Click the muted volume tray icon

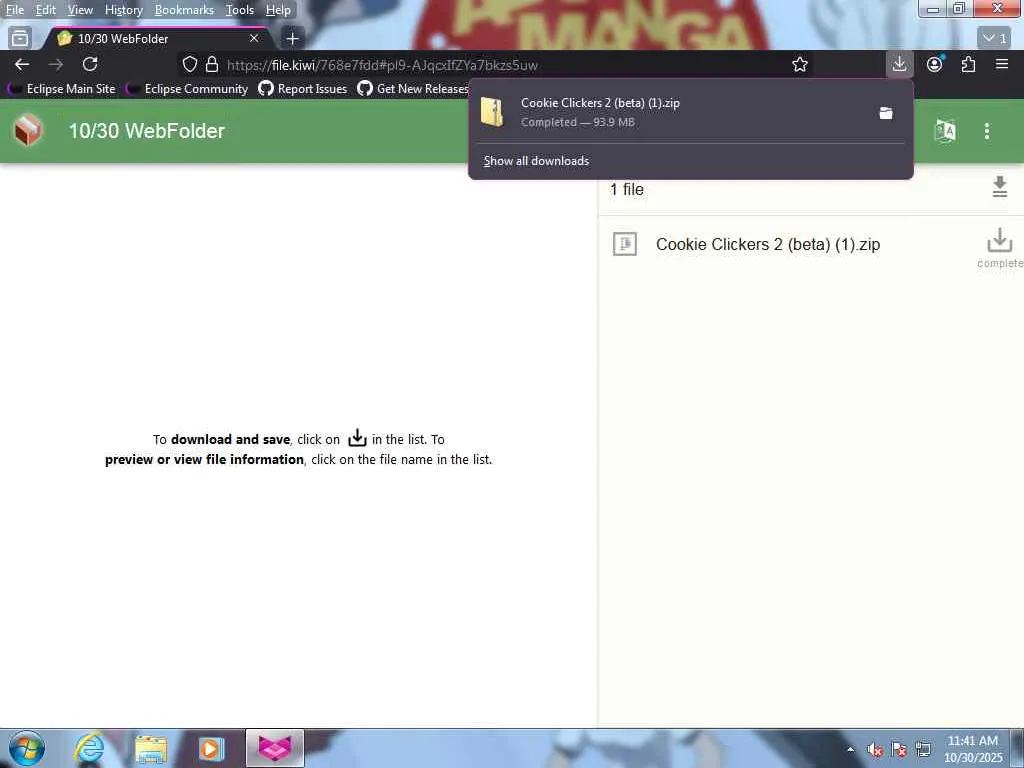click(x=874, y=749)
